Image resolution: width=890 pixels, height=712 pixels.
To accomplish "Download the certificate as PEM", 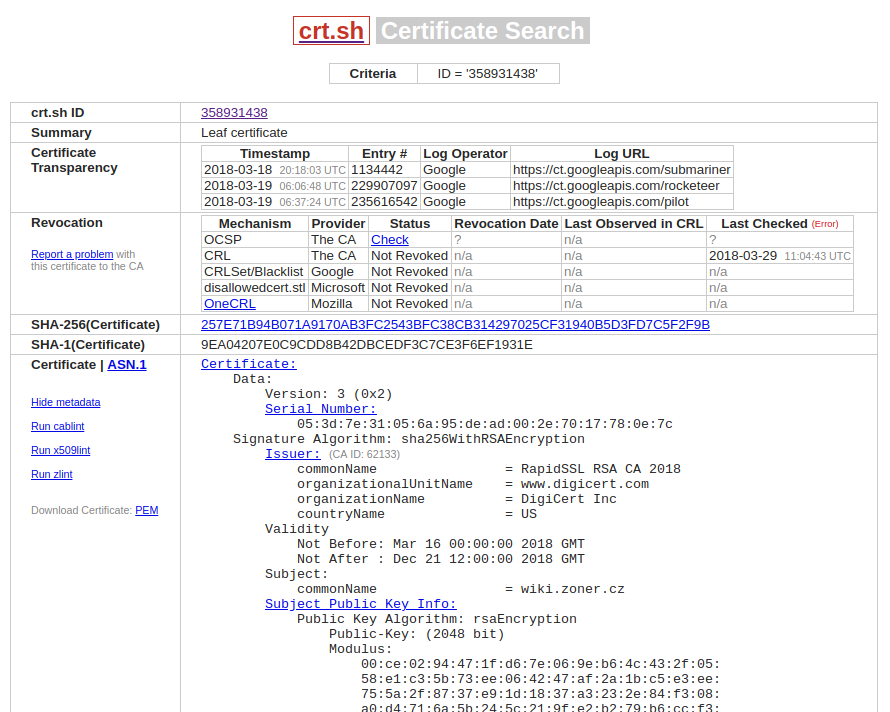I will coord(146,510).
